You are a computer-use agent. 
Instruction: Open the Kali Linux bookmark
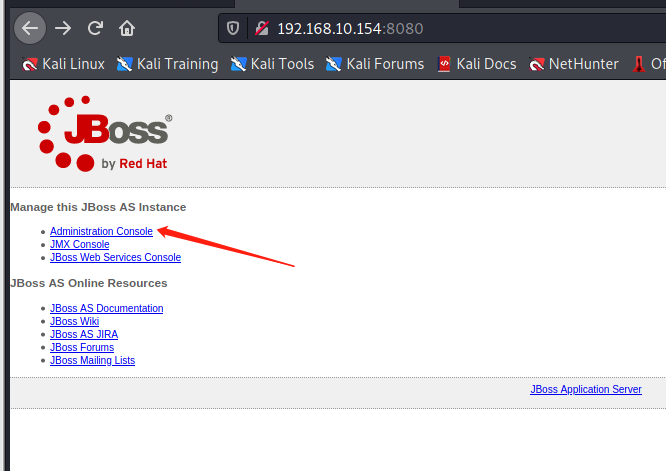coord(63,64)
